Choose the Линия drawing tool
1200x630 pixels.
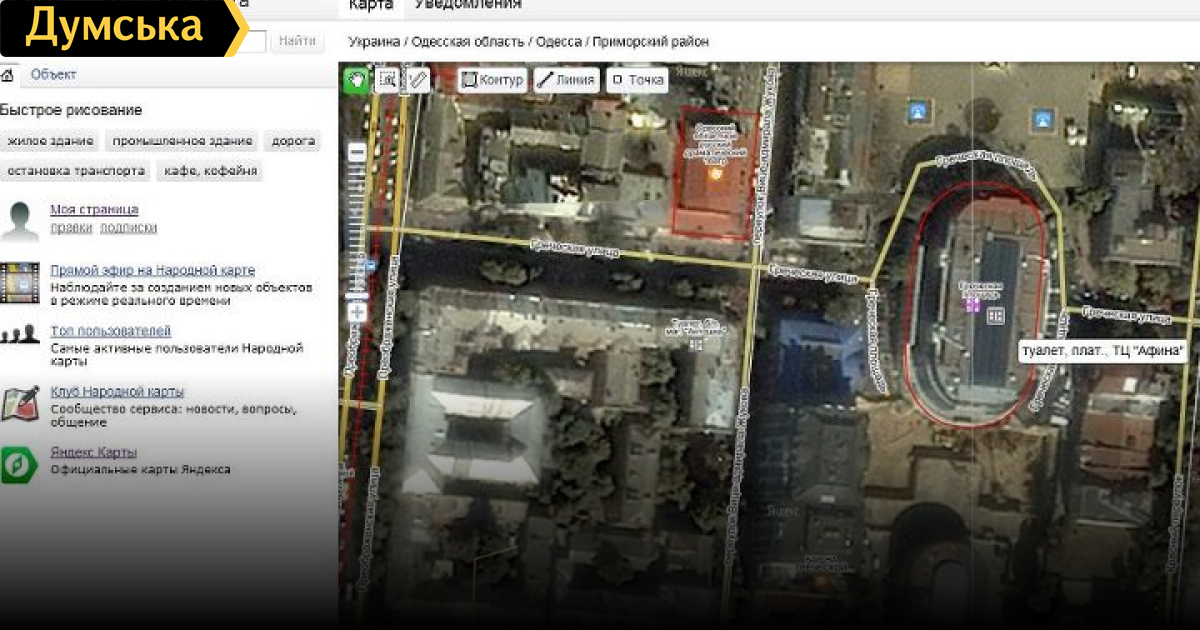click(566, 81)
